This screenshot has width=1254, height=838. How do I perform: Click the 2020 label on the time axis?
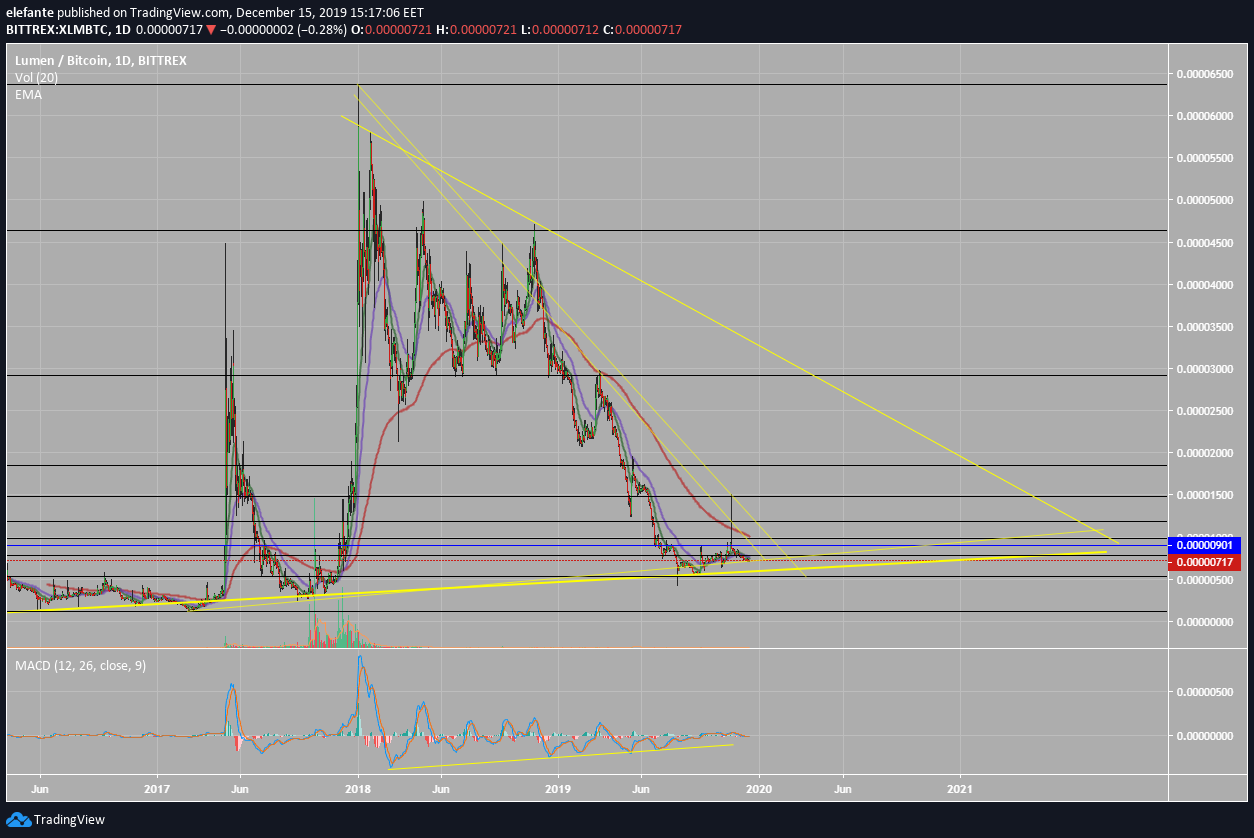759,788
